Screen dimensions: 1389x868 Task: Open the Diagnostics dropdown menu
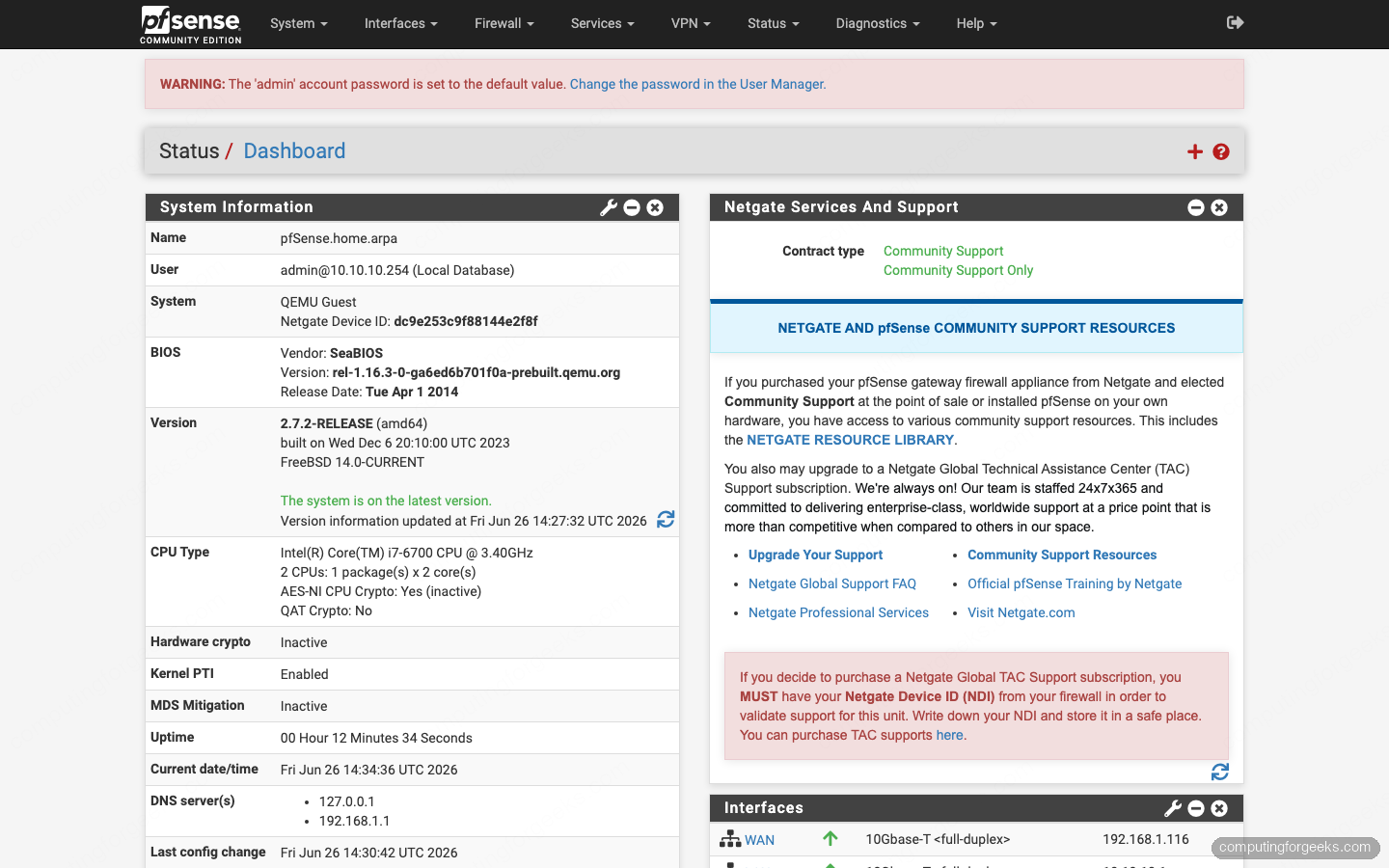[x=878, y=23]
